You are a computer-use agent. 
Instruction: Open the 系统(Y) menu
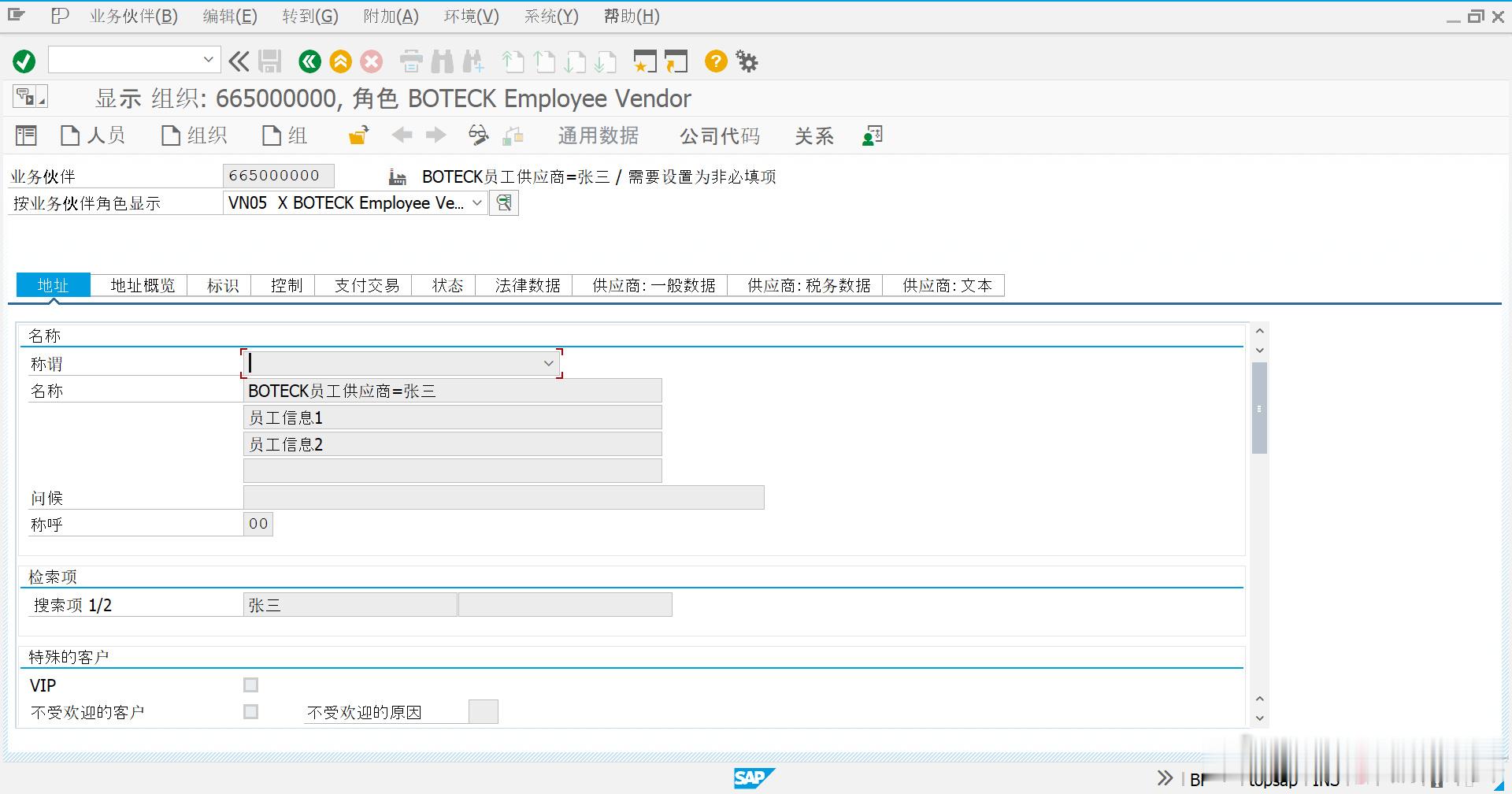point(551,16)
